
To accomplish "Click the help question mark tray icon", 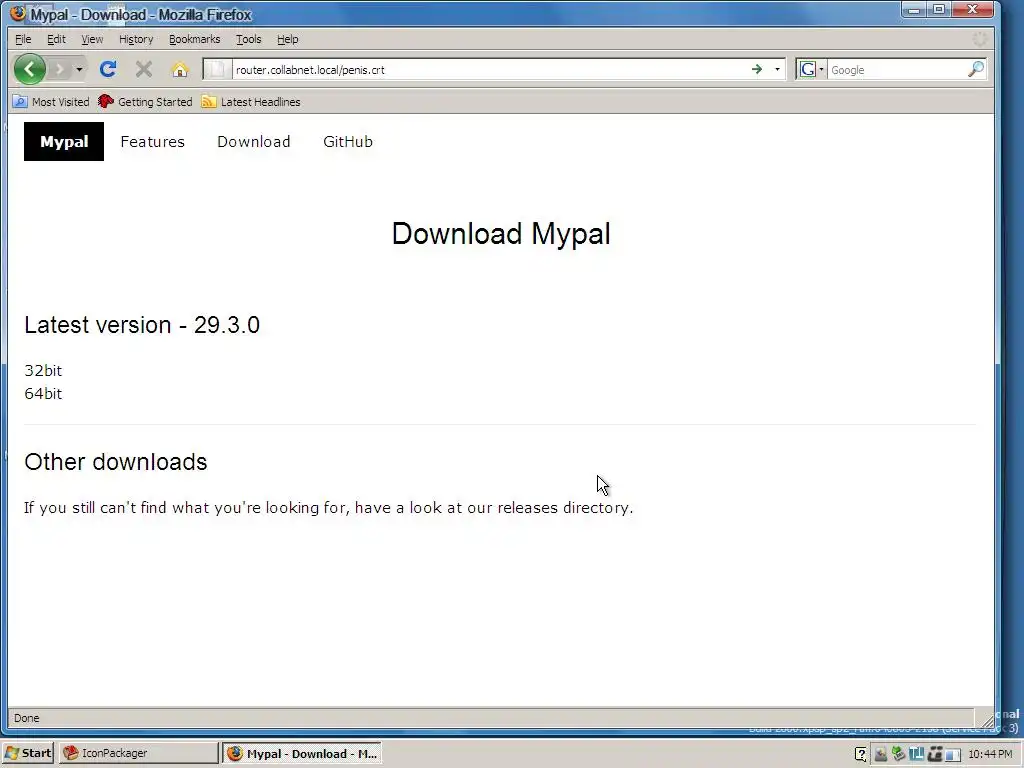I will click(861, 754).
